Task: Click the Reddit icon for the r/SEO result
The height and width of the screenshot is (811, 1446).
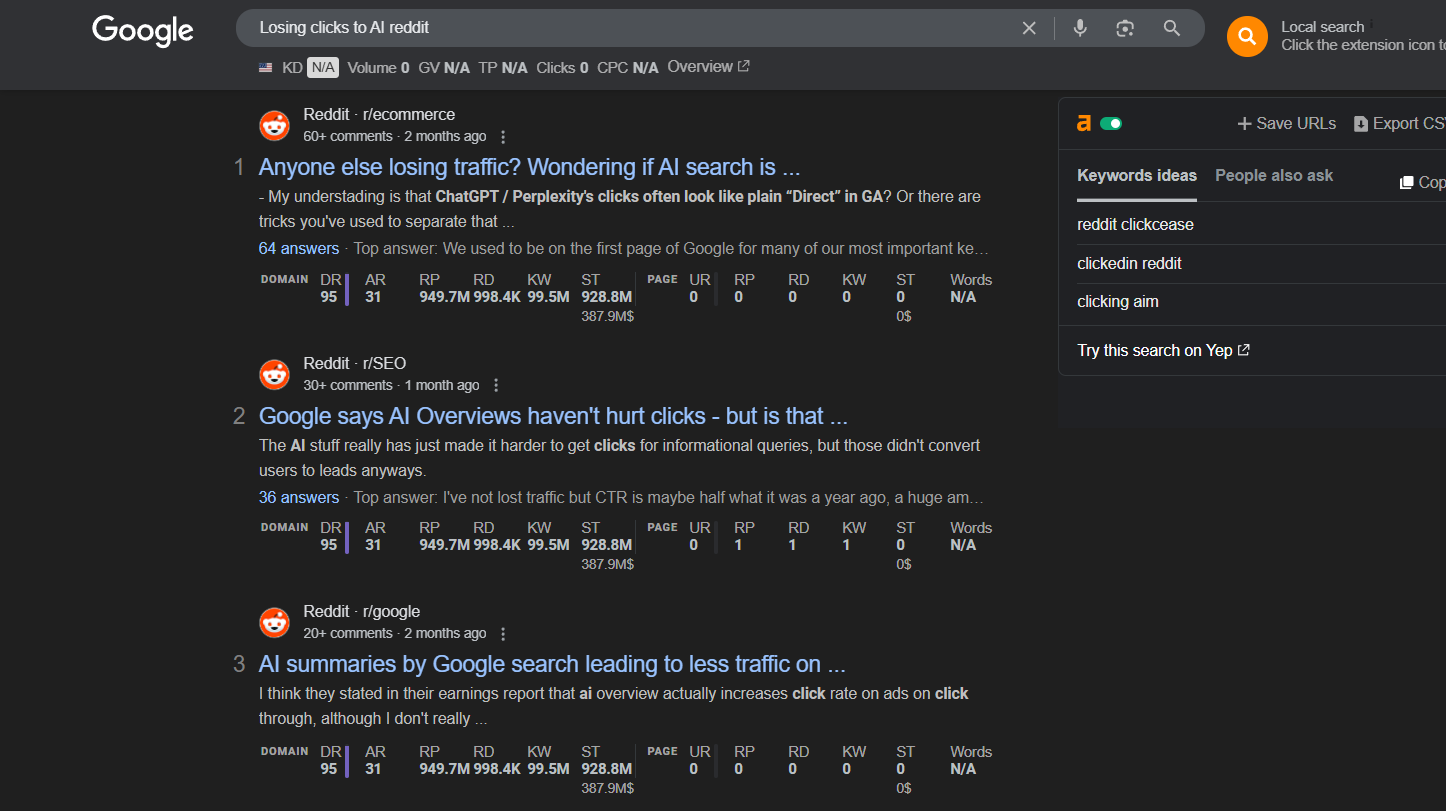Action: click(274, 374)
